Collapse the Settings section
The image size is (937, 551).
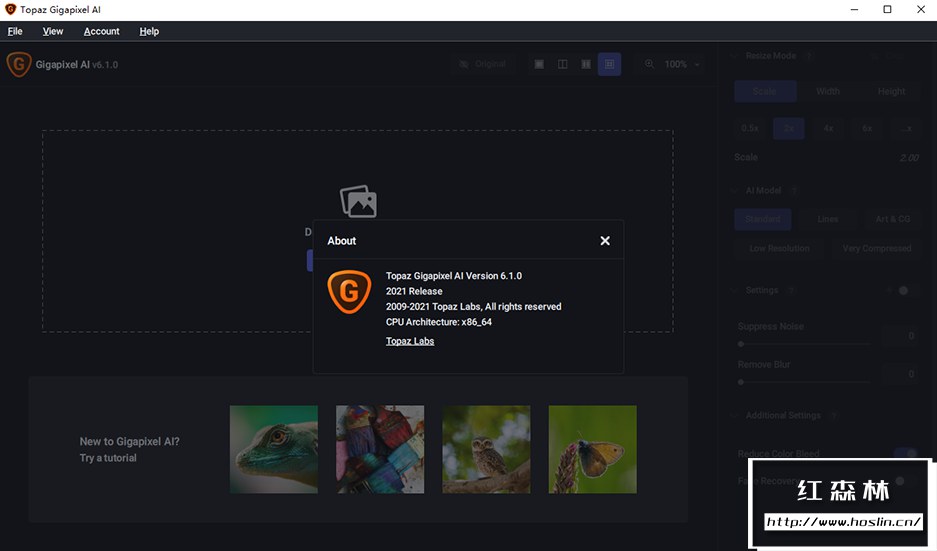point(734,290)
